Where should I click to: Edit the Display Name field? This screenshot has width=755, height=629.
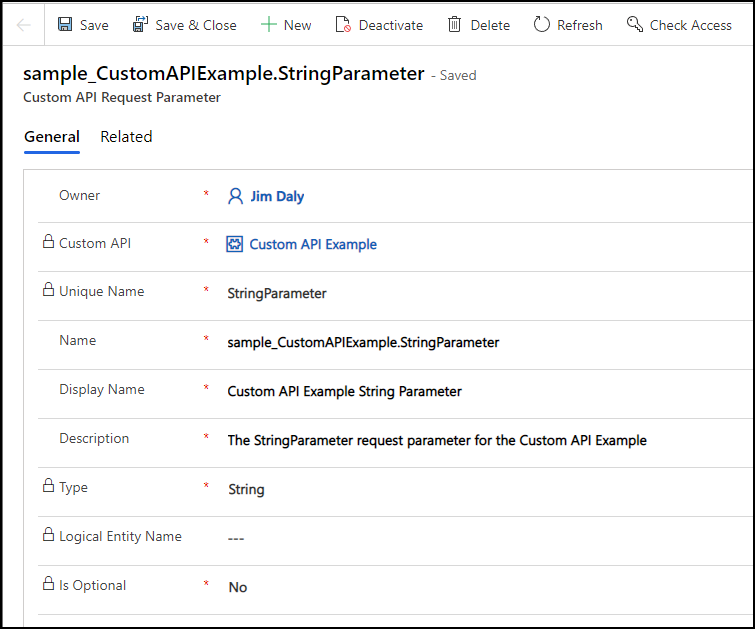point(345,391)
